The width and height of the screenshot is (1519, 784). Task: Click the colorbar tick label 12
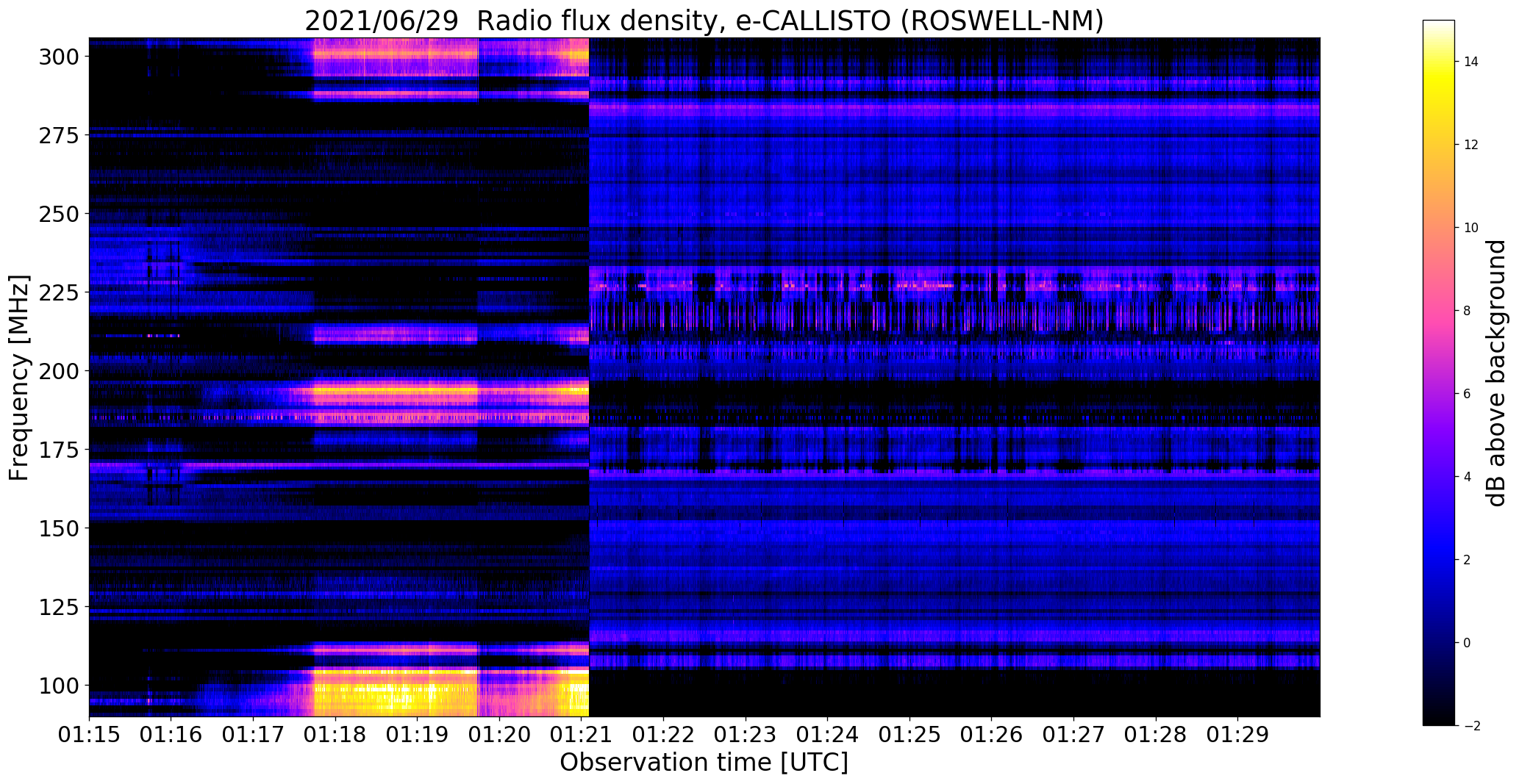[x=1471, y=145]
